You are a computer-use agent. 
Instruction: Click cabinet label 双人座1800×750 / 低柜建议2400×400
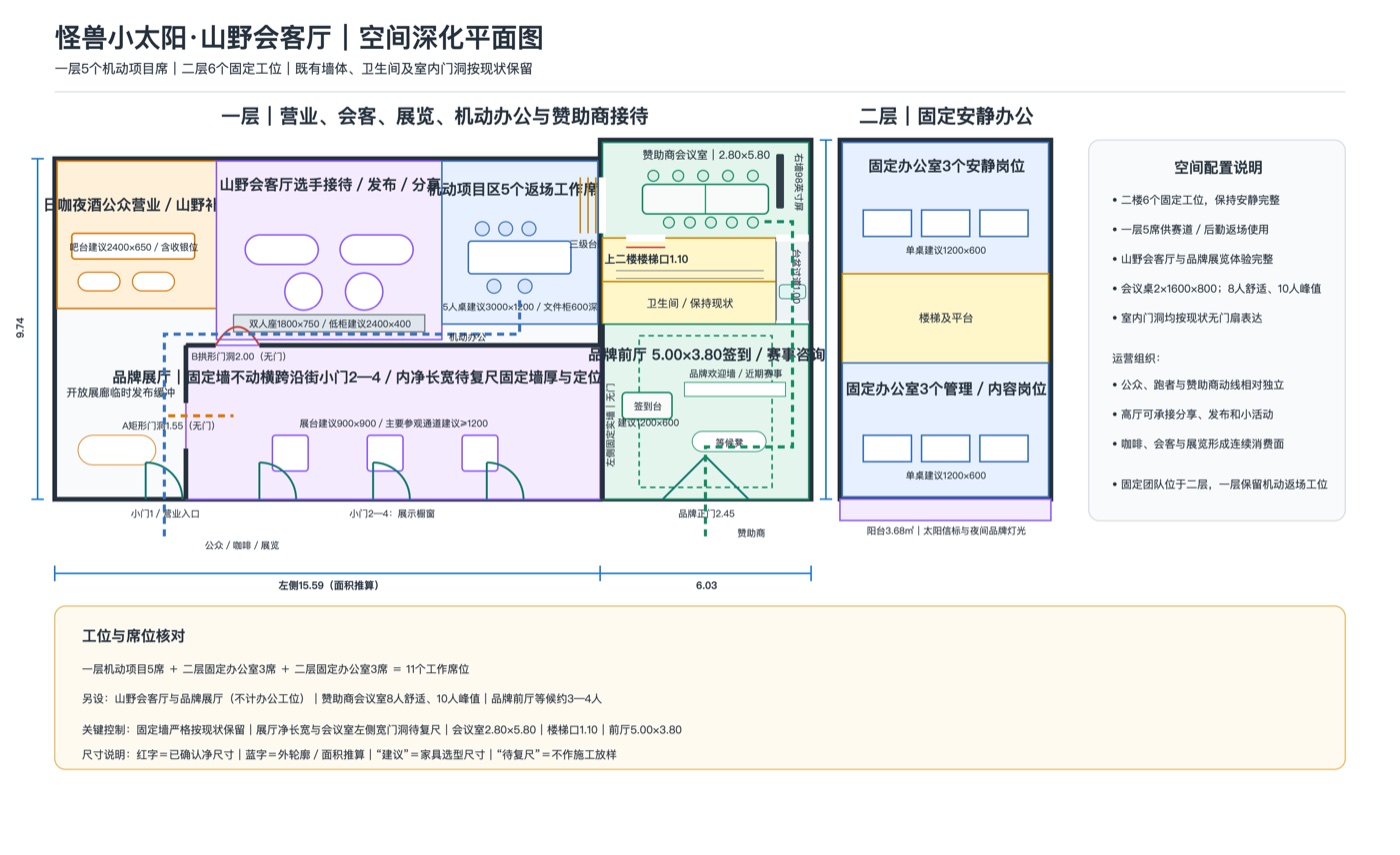(x=329, y=324)
